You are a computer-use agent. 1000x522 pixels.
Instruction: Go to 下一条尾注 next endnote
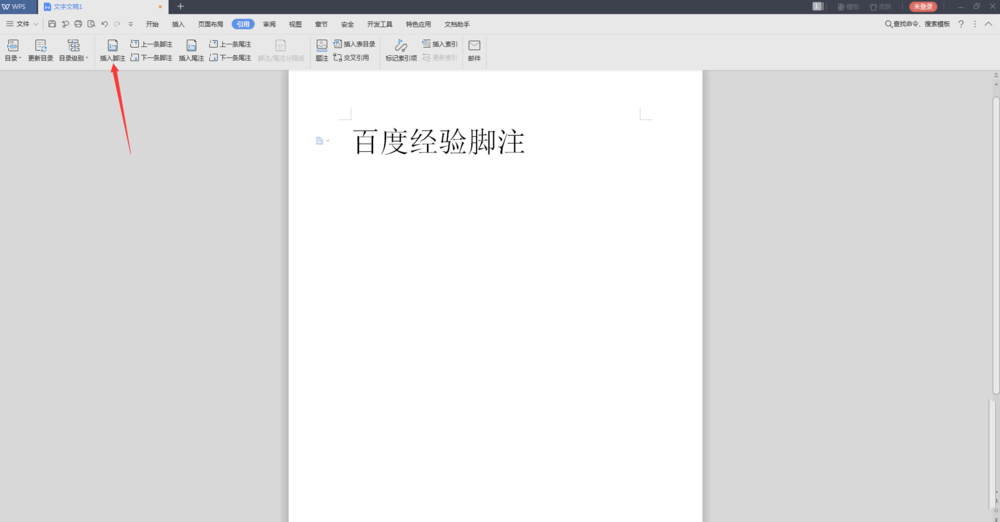pos(230,57)
